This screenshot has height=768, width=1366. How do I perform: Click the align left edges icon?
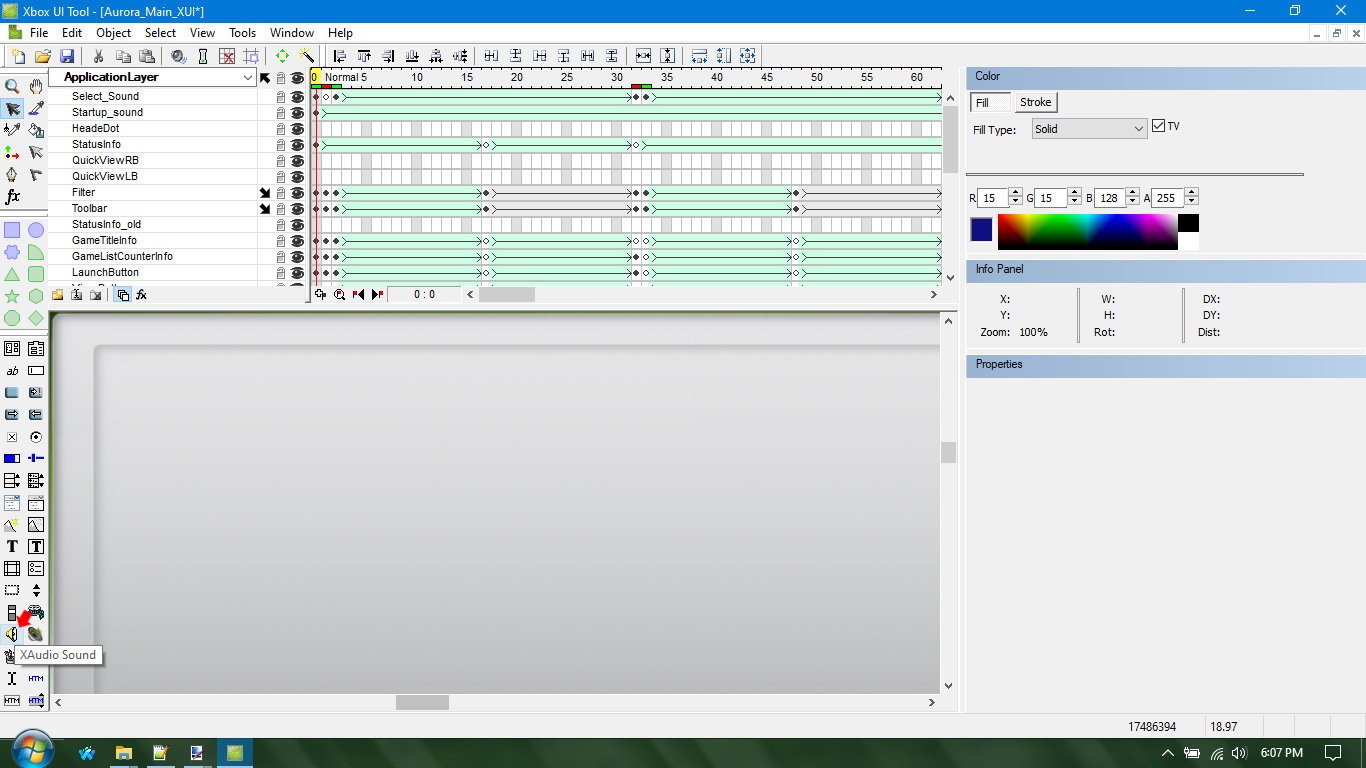[x=339, y=56]
